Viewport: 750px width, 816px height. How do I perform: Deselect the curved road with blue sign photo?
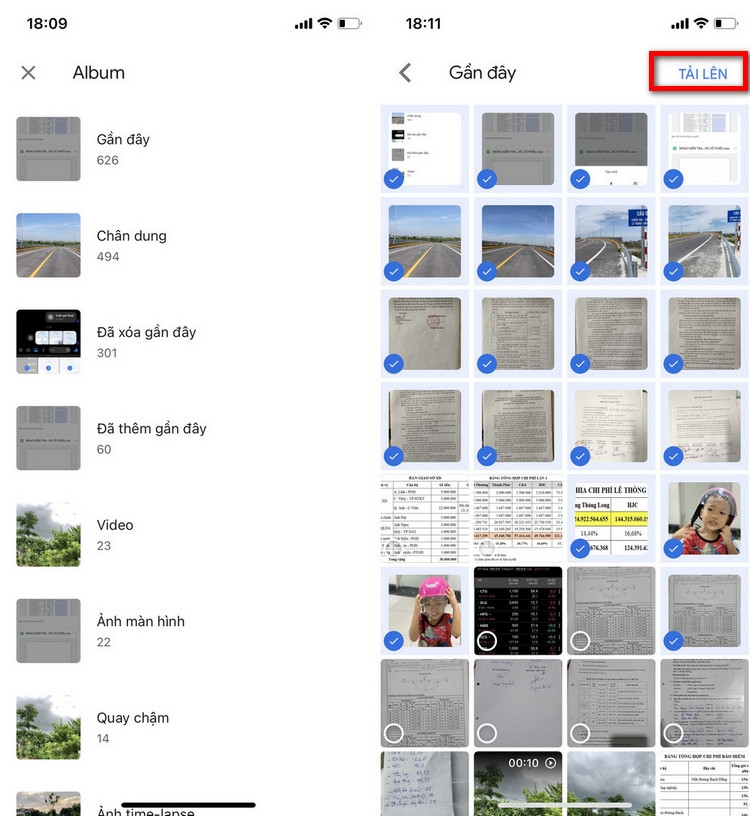click(x=611, y=241)
